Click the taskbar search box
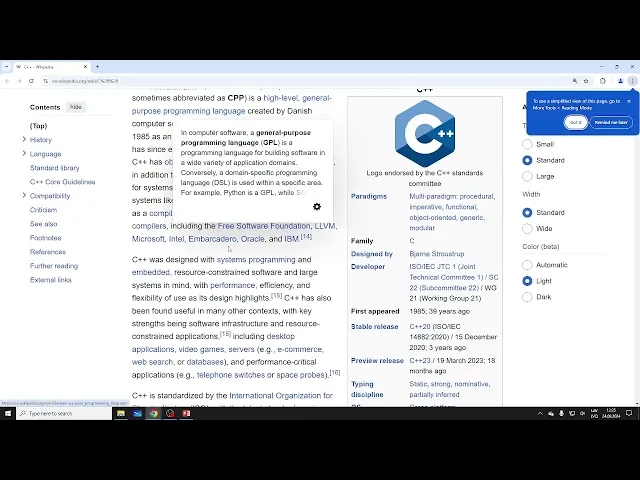The height and width of the screenshot is (480, 640). [64, 413]
